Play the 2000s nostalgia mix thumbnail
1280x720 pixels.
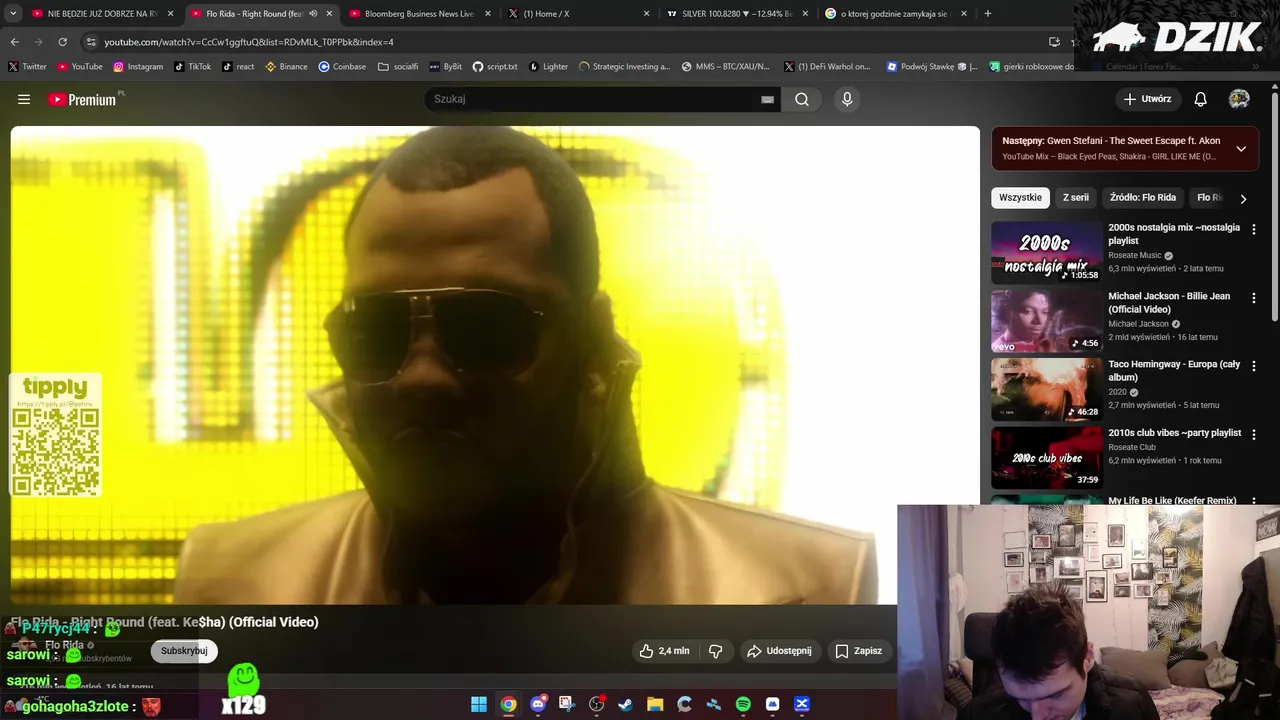1046,252
